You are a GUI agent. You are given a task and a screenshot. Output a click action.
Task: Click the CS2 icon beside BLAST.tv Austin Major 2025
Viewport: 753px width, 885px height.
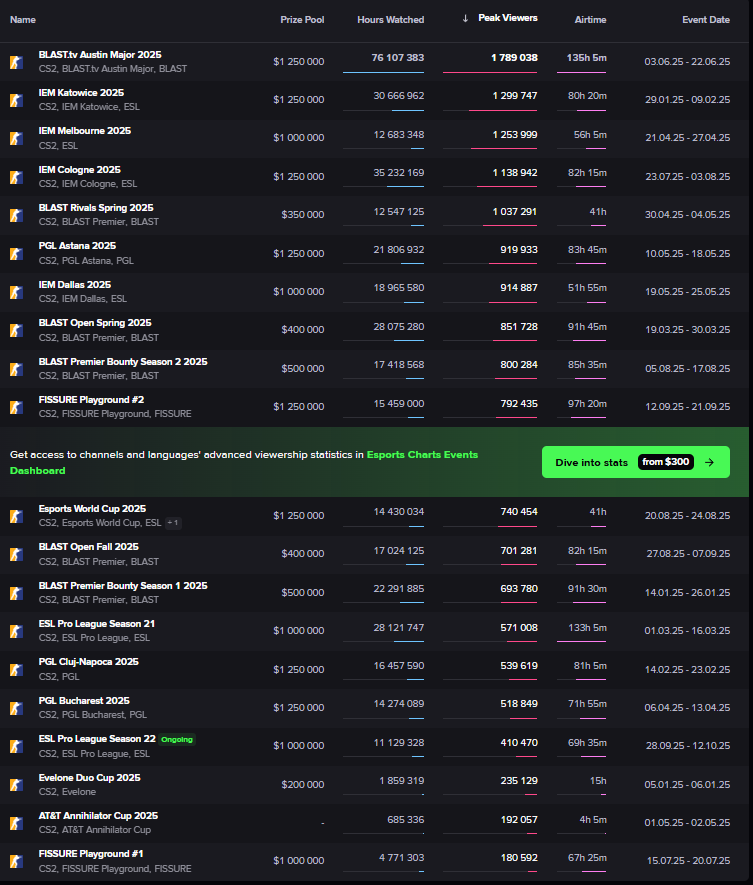(x=16, y=62)
